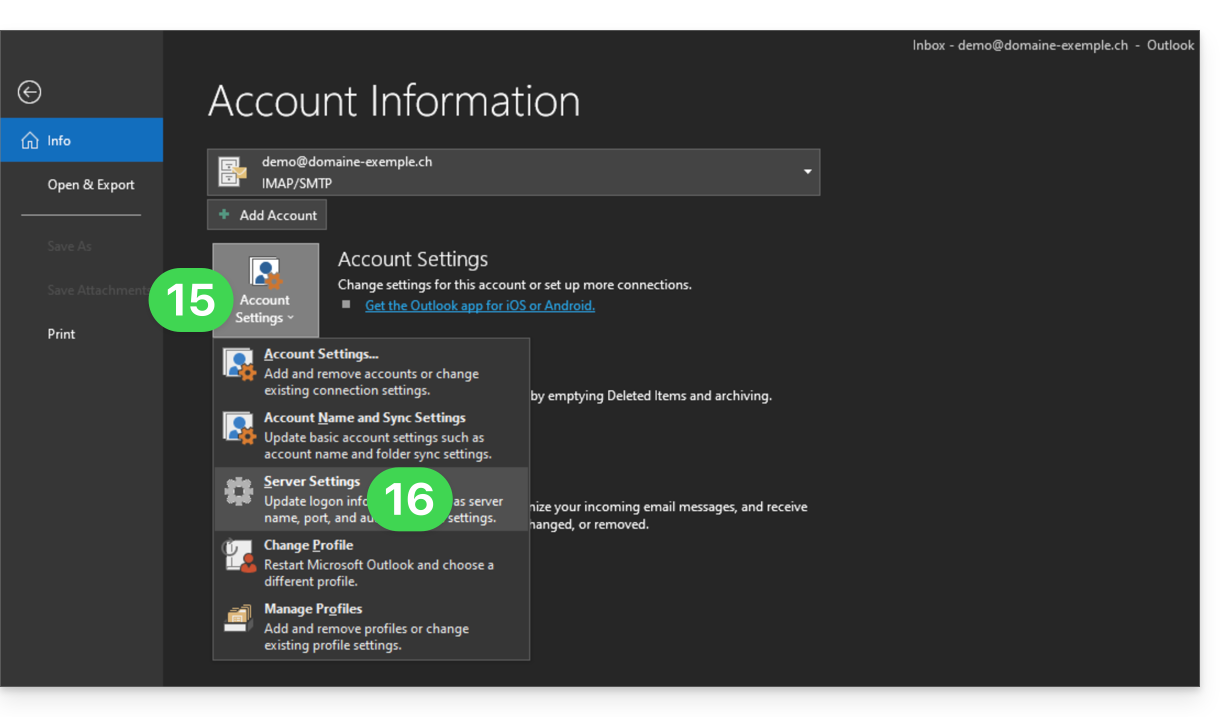Click the IMAP/SMTP account mail icon
The width and height of the screenshot is (1230, 717).
point(233,172)
